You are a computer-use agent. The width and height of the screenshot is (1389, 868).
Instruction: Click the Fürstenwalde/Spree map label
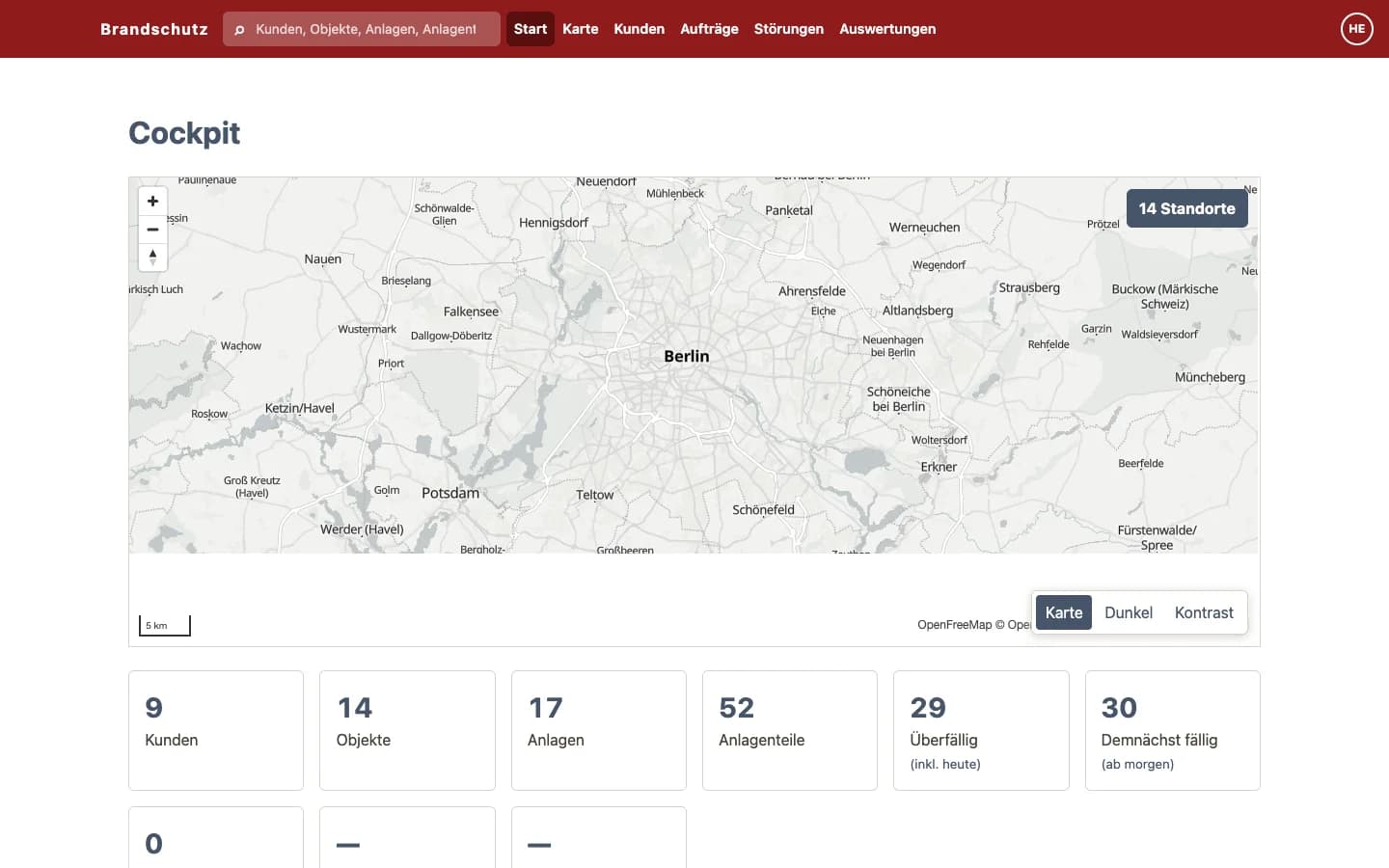(1157, 537)
